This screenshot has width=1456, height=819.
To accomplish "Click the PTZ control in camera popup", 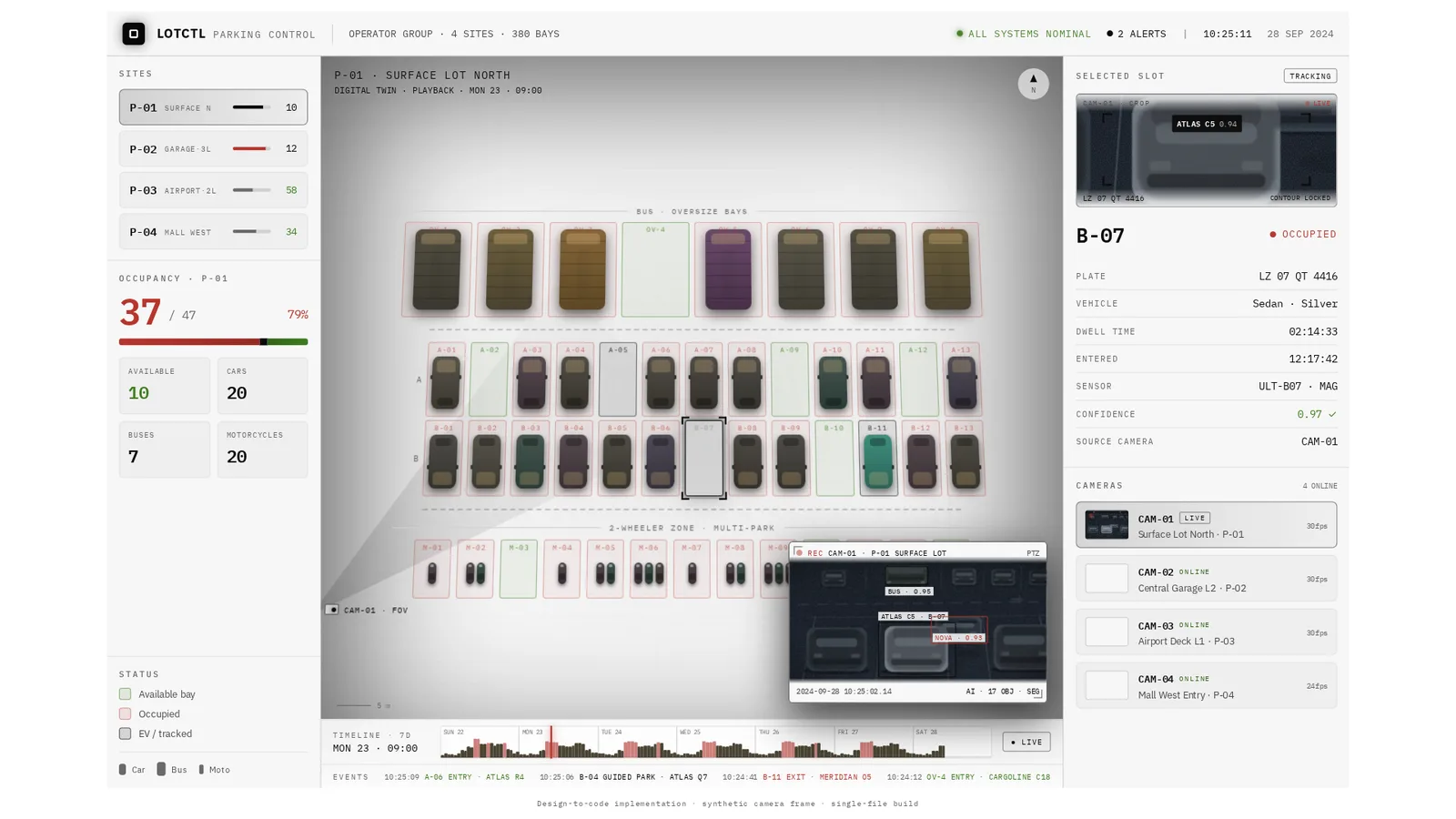I will pyautogui.click(x=1033, y=553).
